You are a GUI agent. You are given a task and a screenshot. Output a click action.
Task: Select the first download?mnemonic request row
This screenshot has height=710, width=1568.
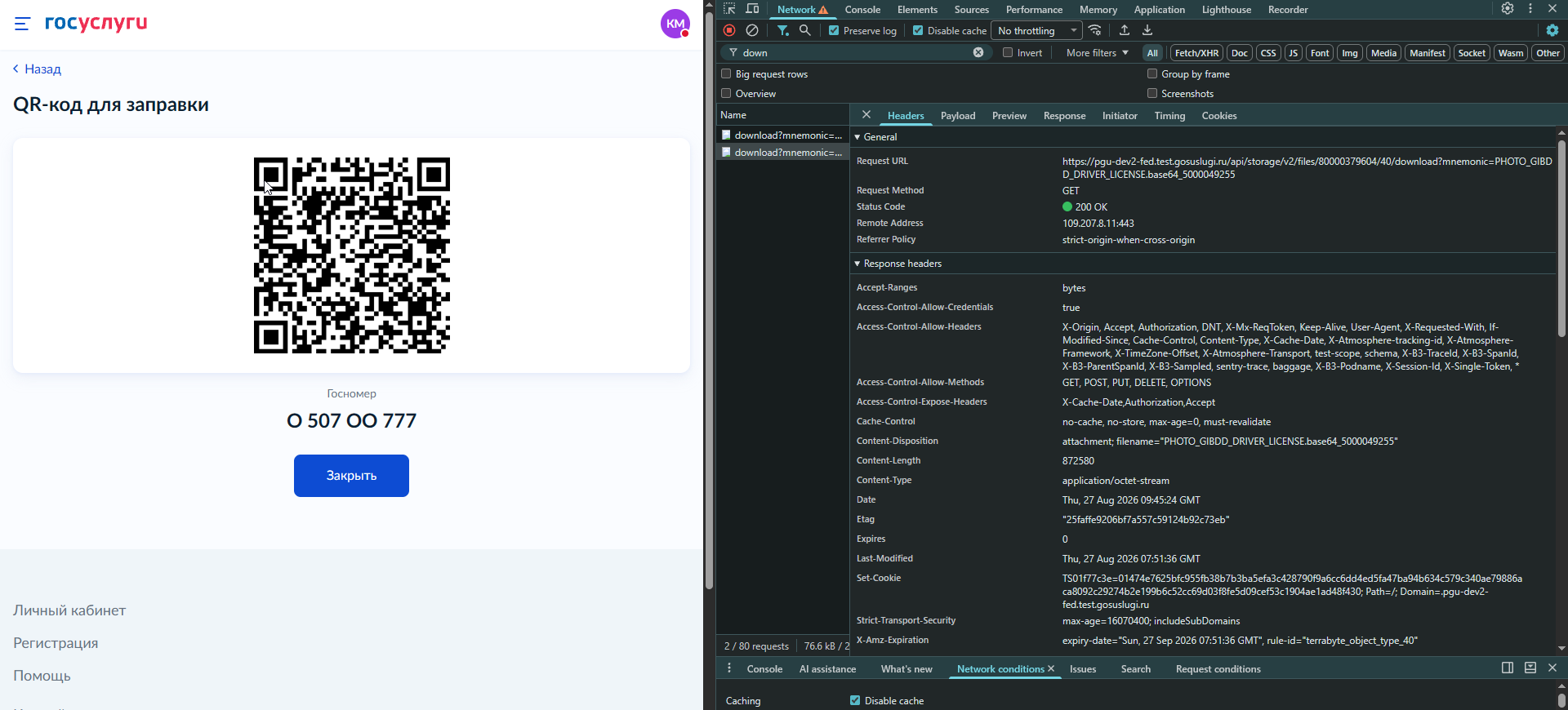782,135
